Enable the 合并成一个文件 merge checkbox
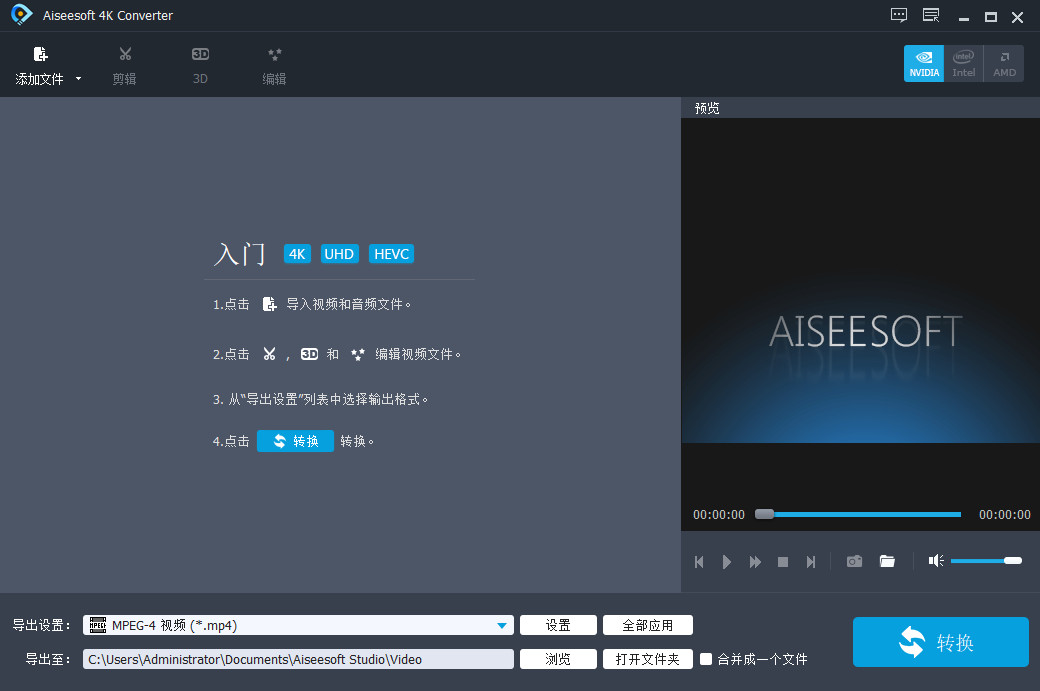 click(706, 659)
